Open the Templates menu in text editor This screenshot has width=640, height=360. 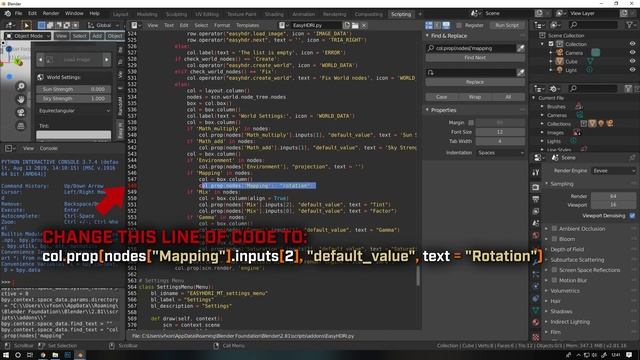(x=248, y=25)
